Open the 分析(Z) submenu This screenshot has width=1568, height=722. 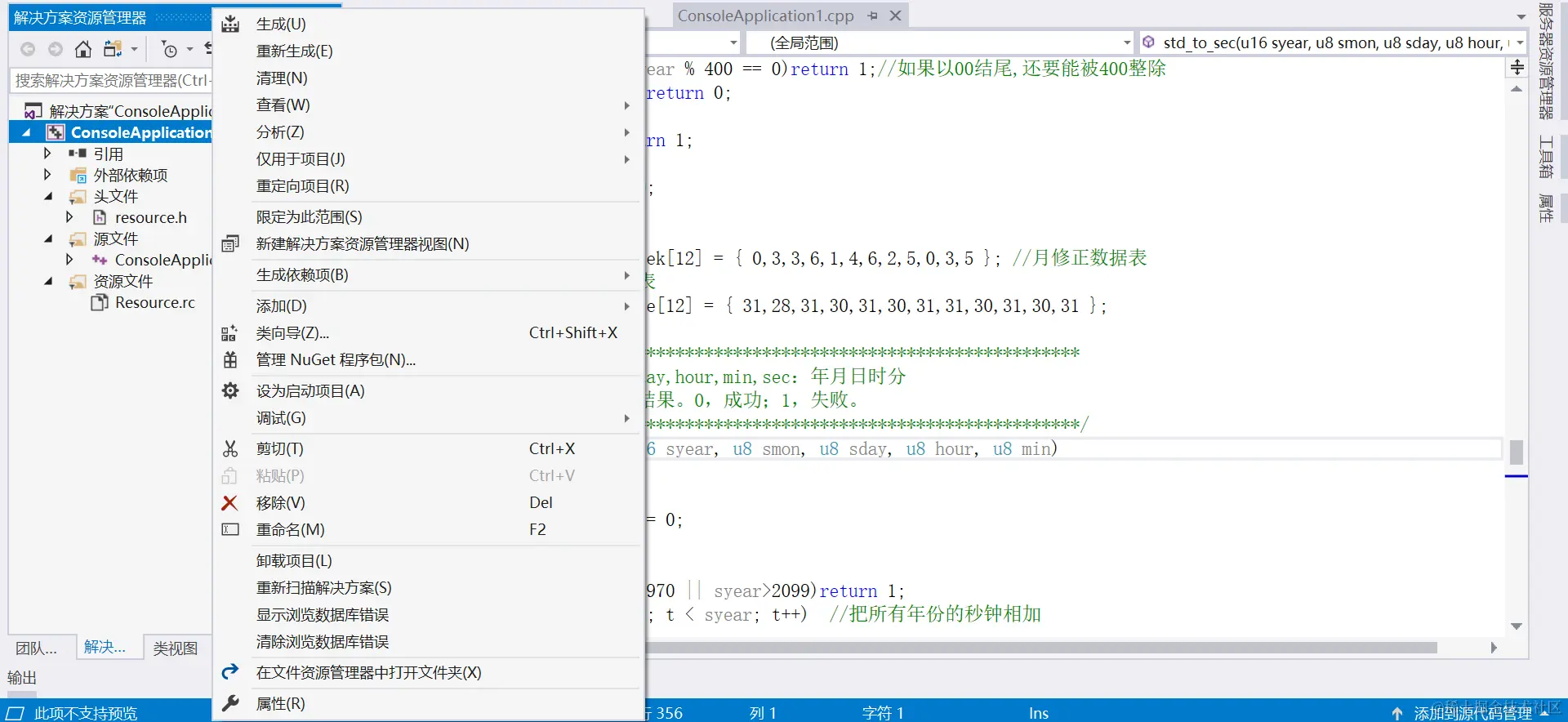coord(430,132)
